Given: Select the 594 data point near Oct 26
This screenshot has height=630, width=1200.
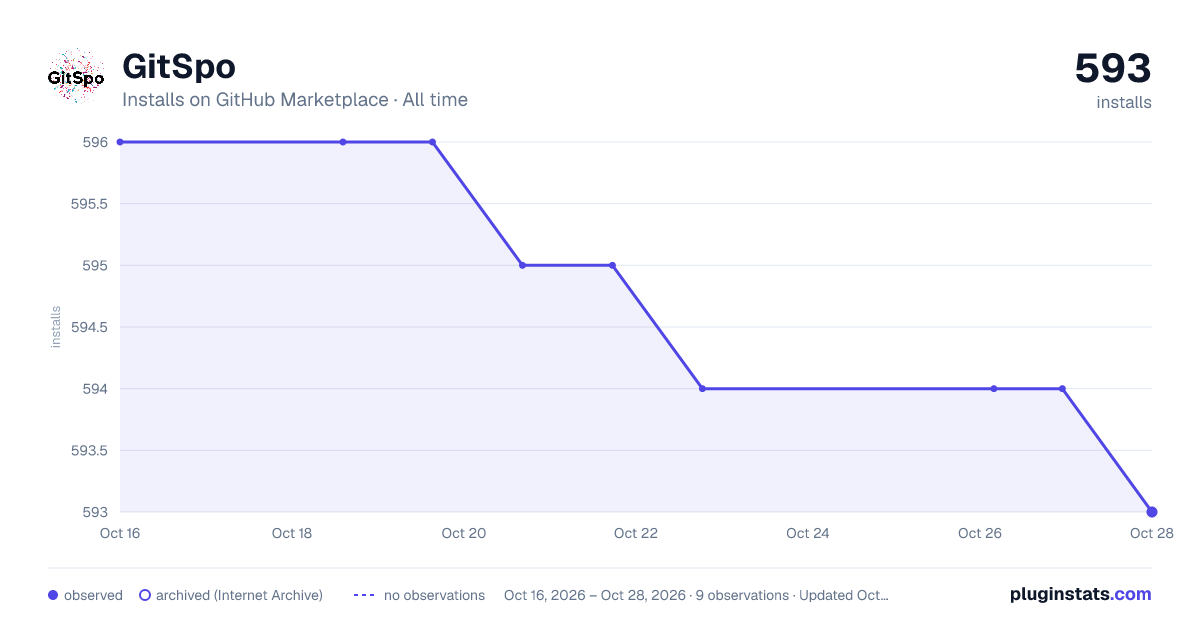Looking at the screenshot, I should click(x=994, y=388).
